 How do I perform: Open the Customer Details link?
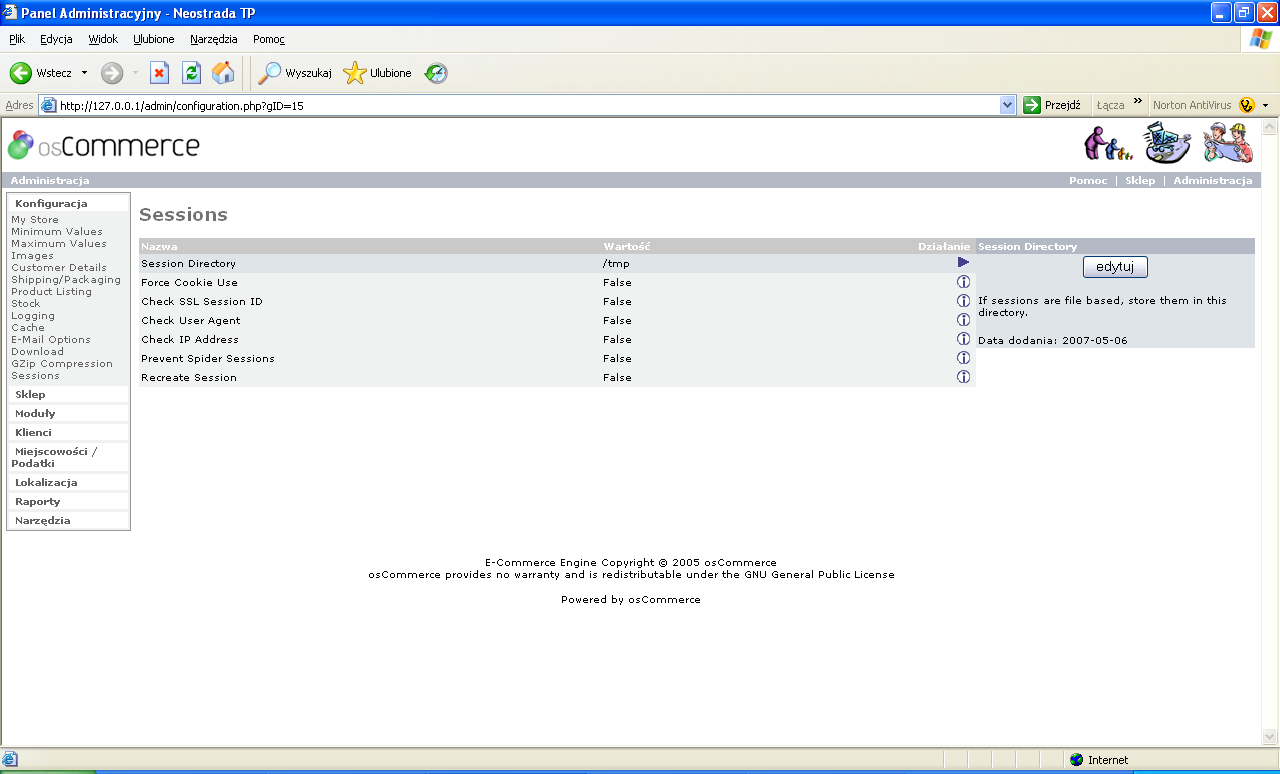(x=59, y=268)
